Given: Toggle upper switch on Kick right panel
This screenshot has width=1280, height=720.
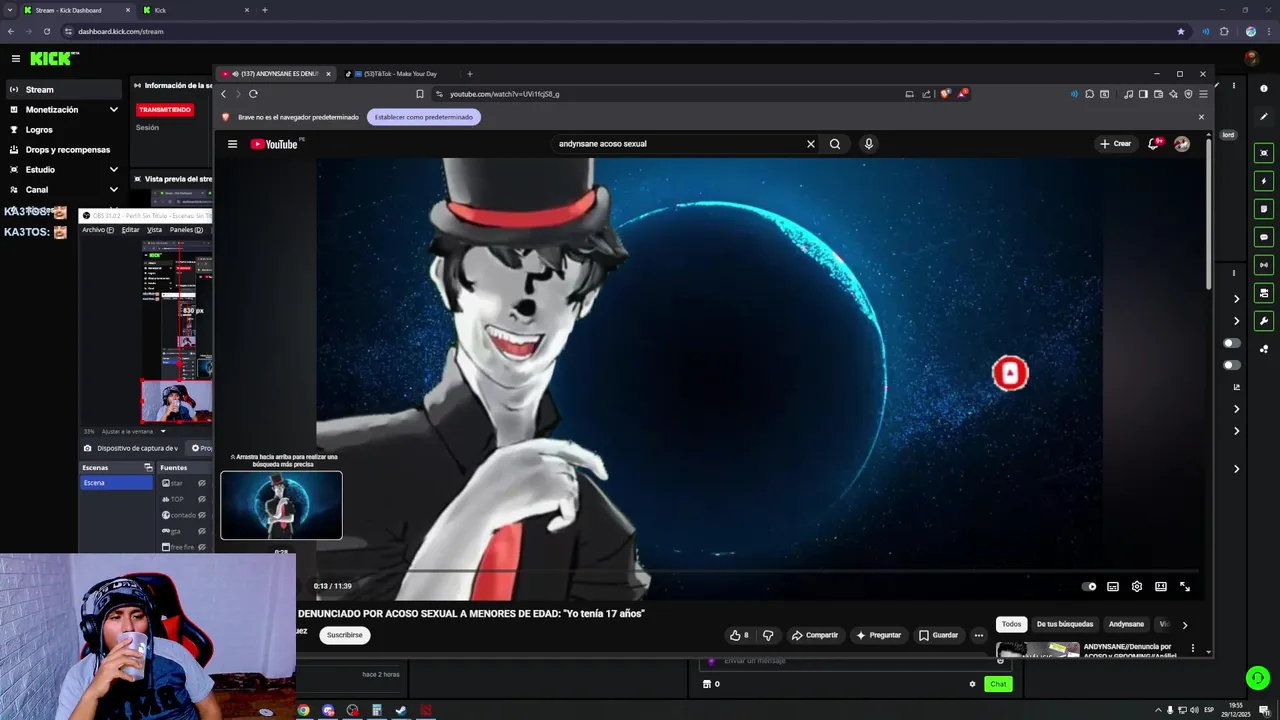Looking at the screenshot, I should [x=1232, y=343].
